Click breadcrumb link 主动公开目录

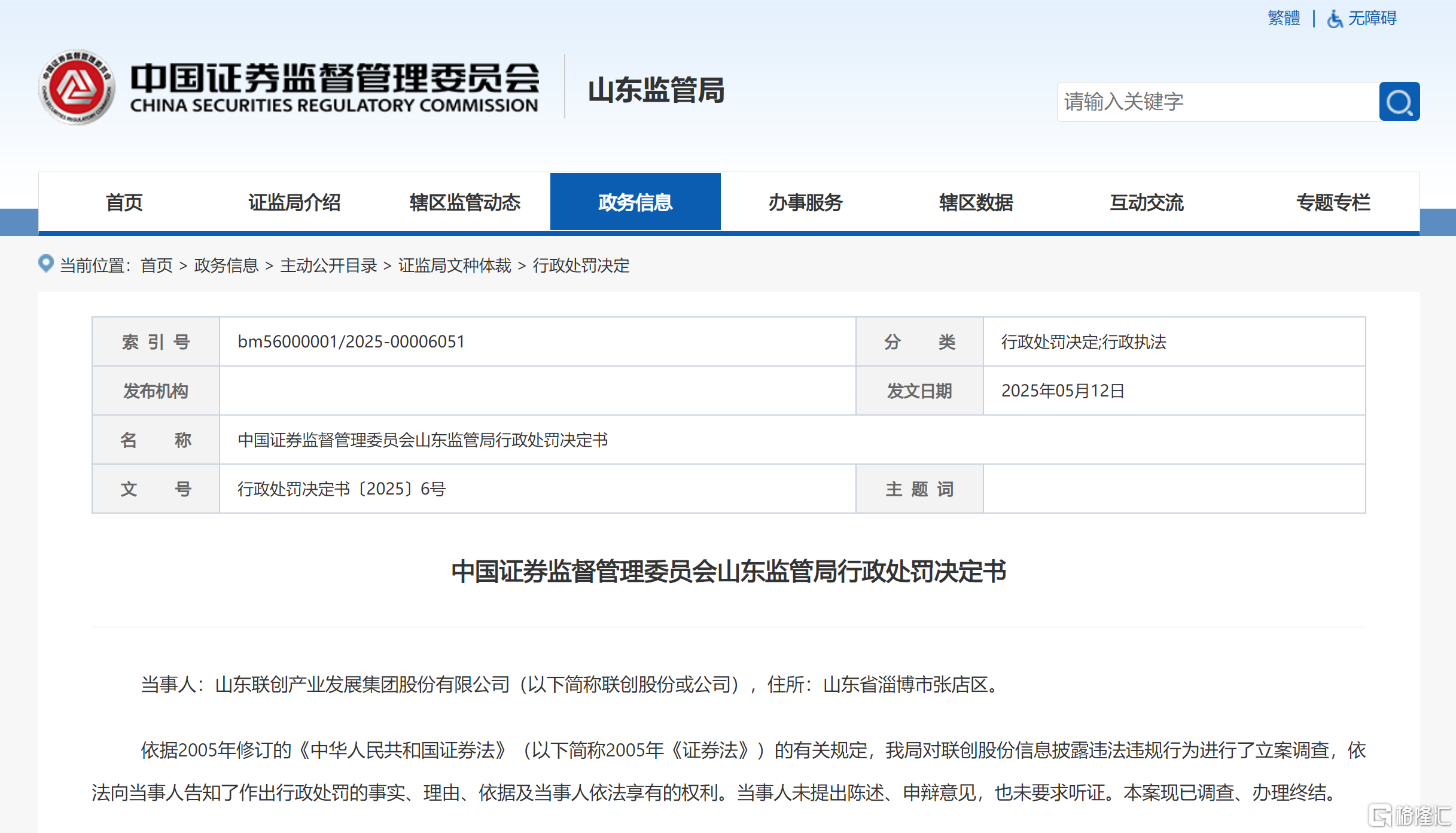328,266
